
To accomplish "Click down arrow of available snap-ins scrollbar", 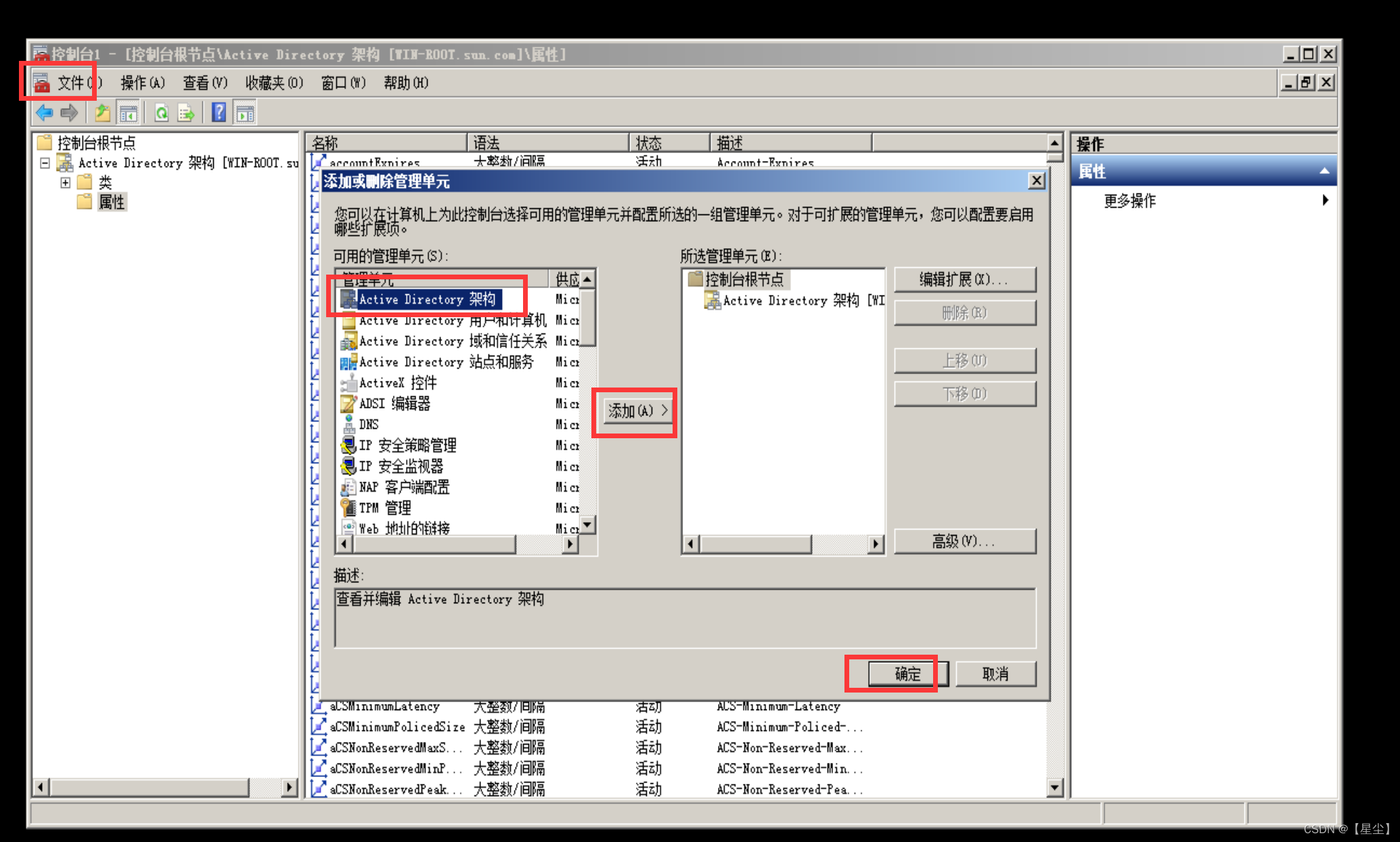I will (x=587, y=524).
